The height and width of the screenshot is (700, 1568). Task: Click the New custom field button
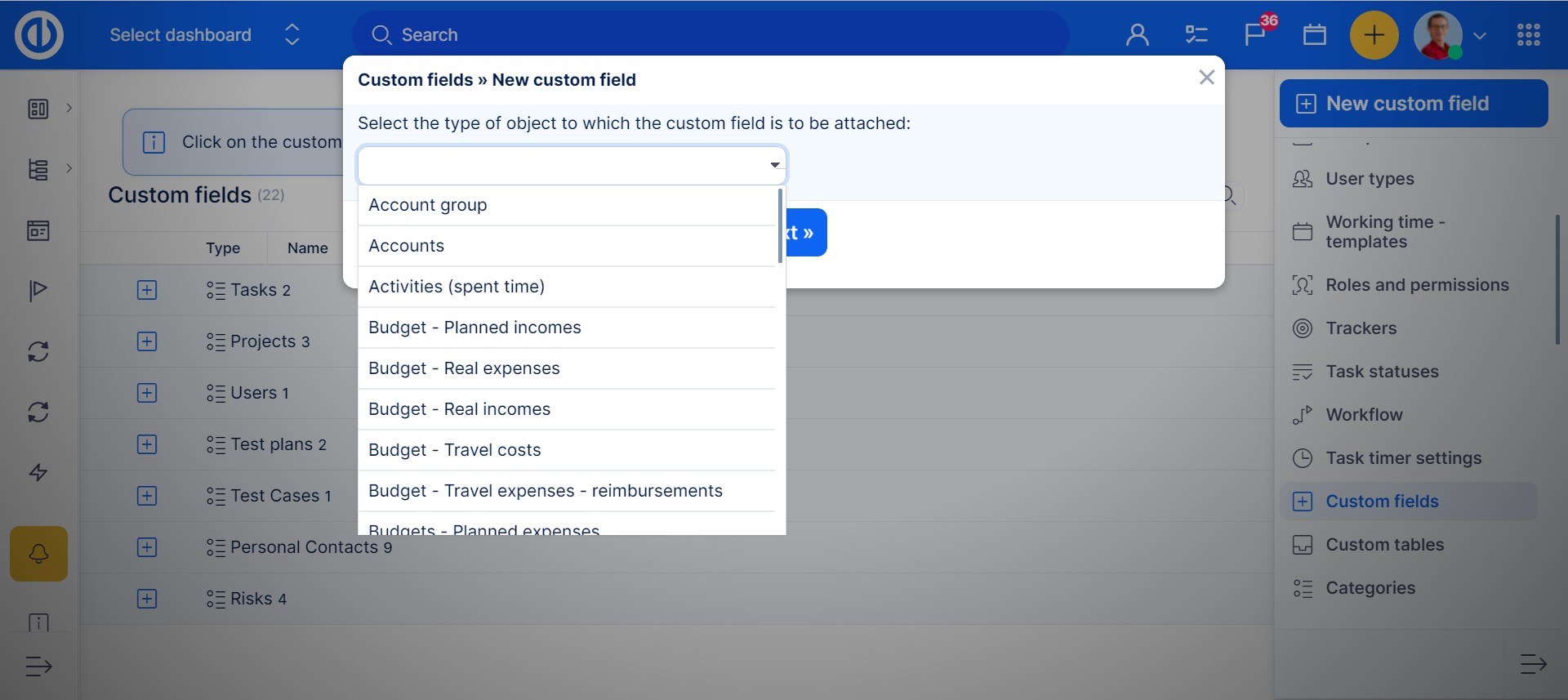point(1413,104)
